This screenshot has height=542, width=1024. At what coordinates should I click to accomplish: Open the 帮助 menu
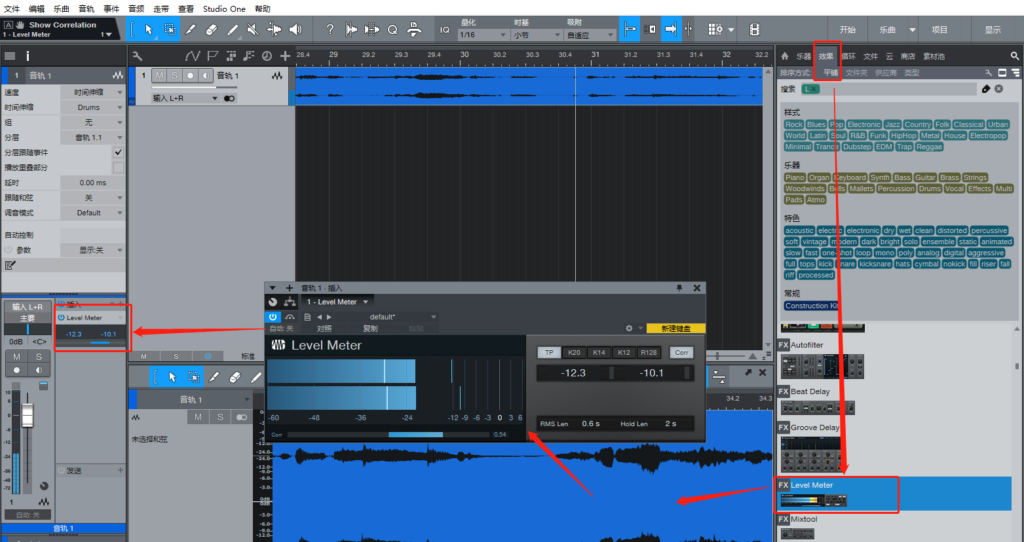pos(262,9)
